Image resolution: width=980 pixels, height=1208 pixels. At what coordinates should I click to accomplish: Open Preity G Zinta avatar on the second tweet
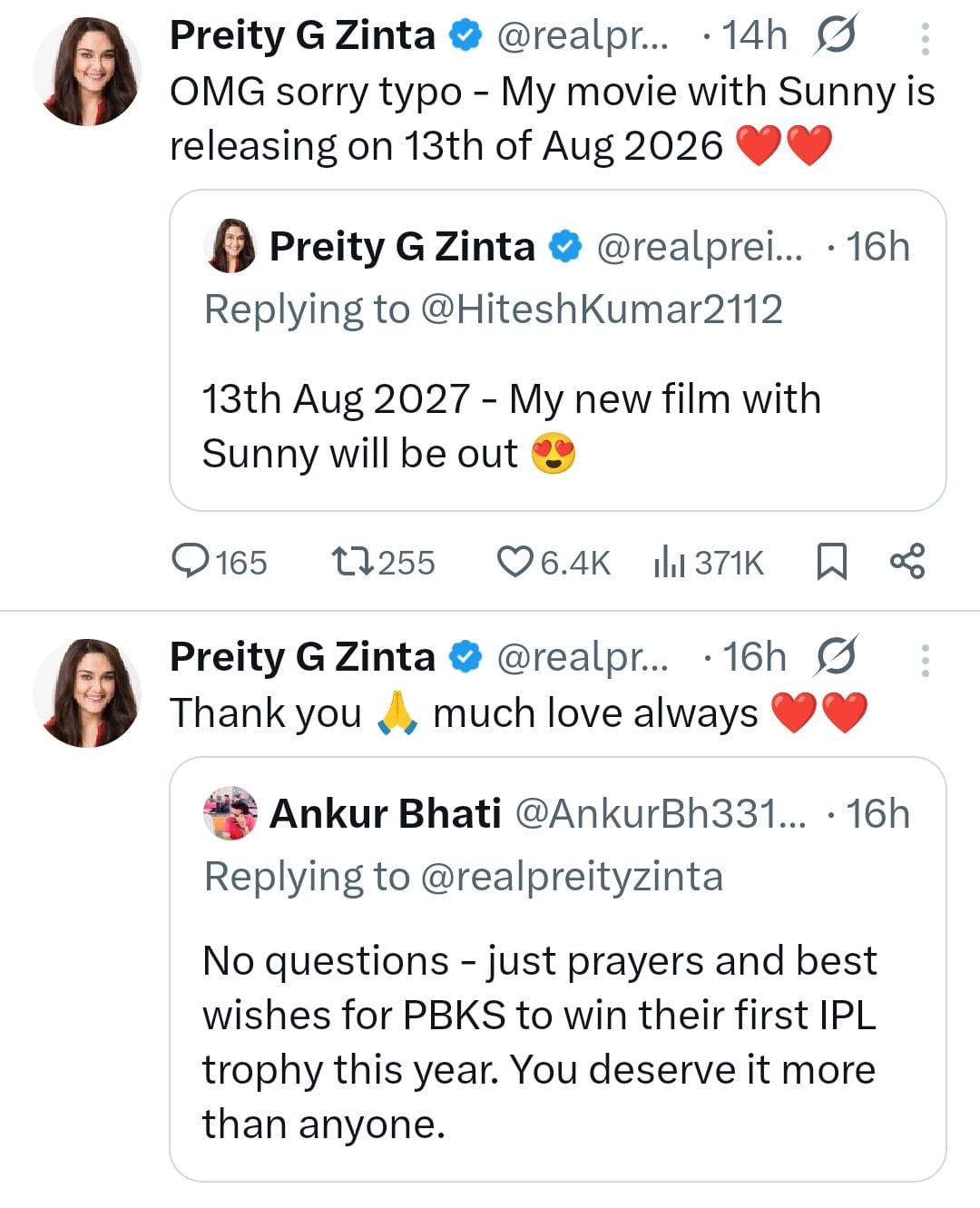tap(87, 692)
